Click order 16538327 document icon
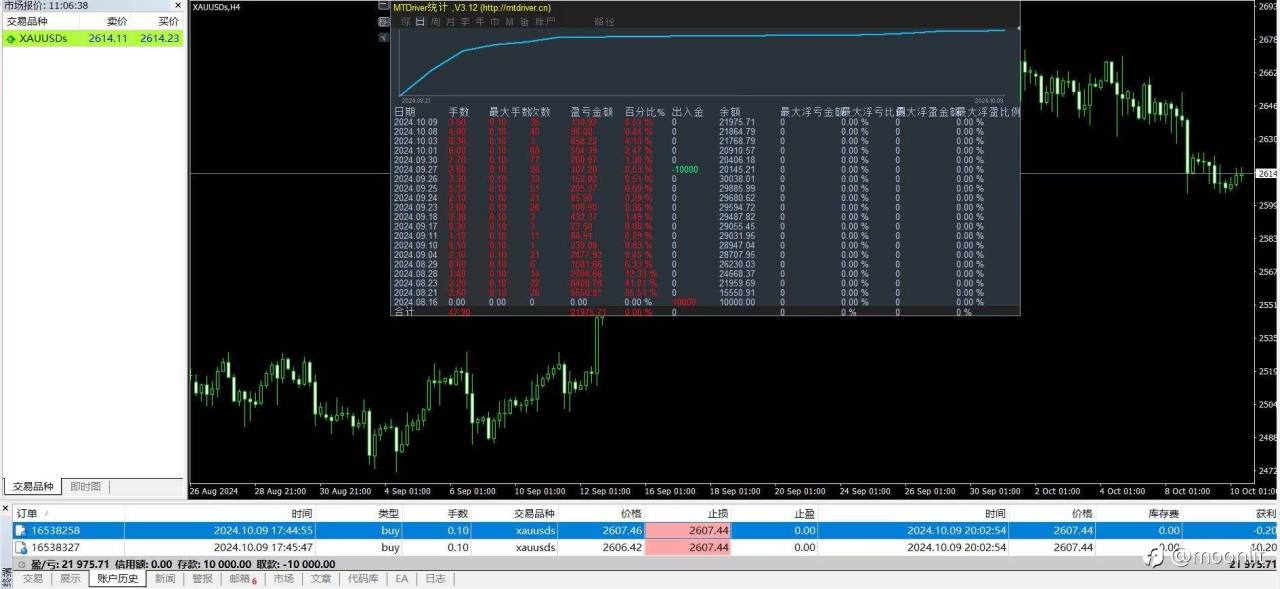Viewport: 1280px width, 589px height. pos(21,547)
